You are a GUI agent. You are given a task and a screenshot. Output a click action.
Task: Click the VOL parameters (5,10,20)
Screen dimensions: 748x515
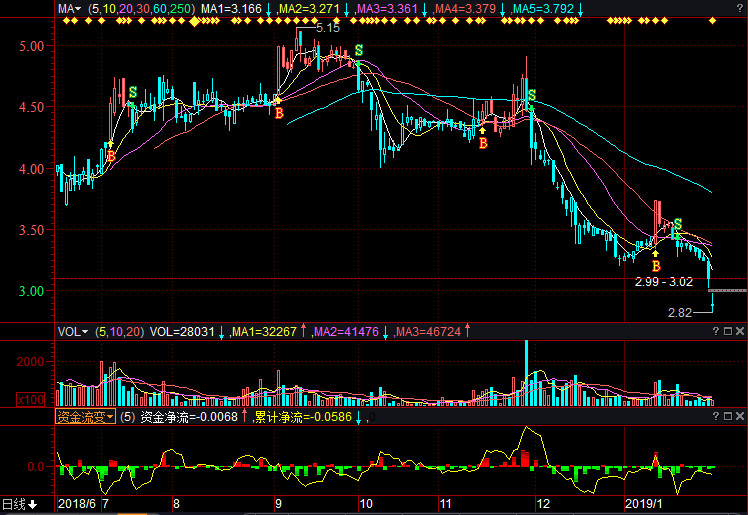click(x=118, y=331)
